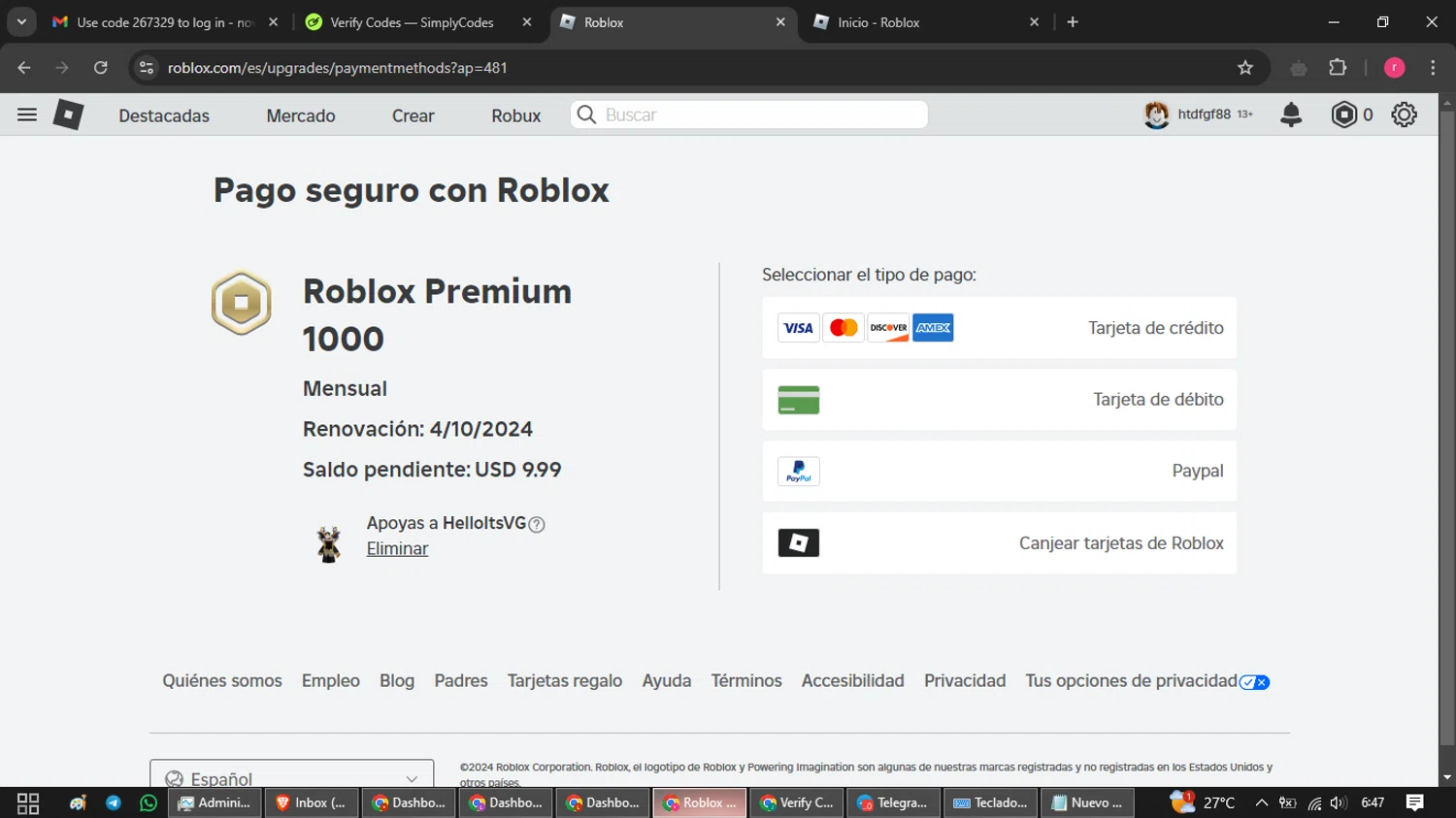
Task: Select Tarjeta de crédito payment option
Action: pyautogui.click(x=999, y=328)
